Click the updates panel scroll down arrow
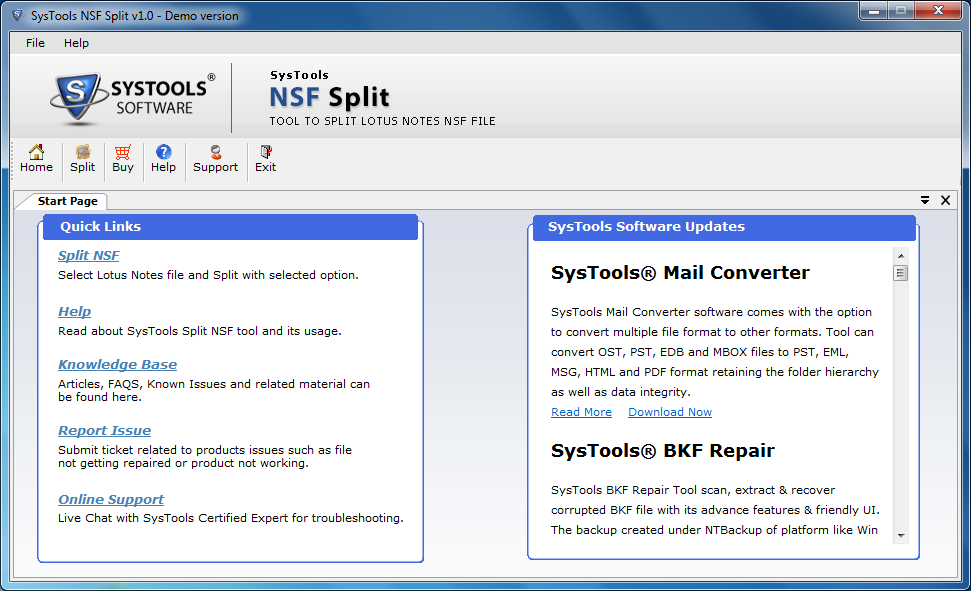Screen dimensions: 971x591 point(901,536)
